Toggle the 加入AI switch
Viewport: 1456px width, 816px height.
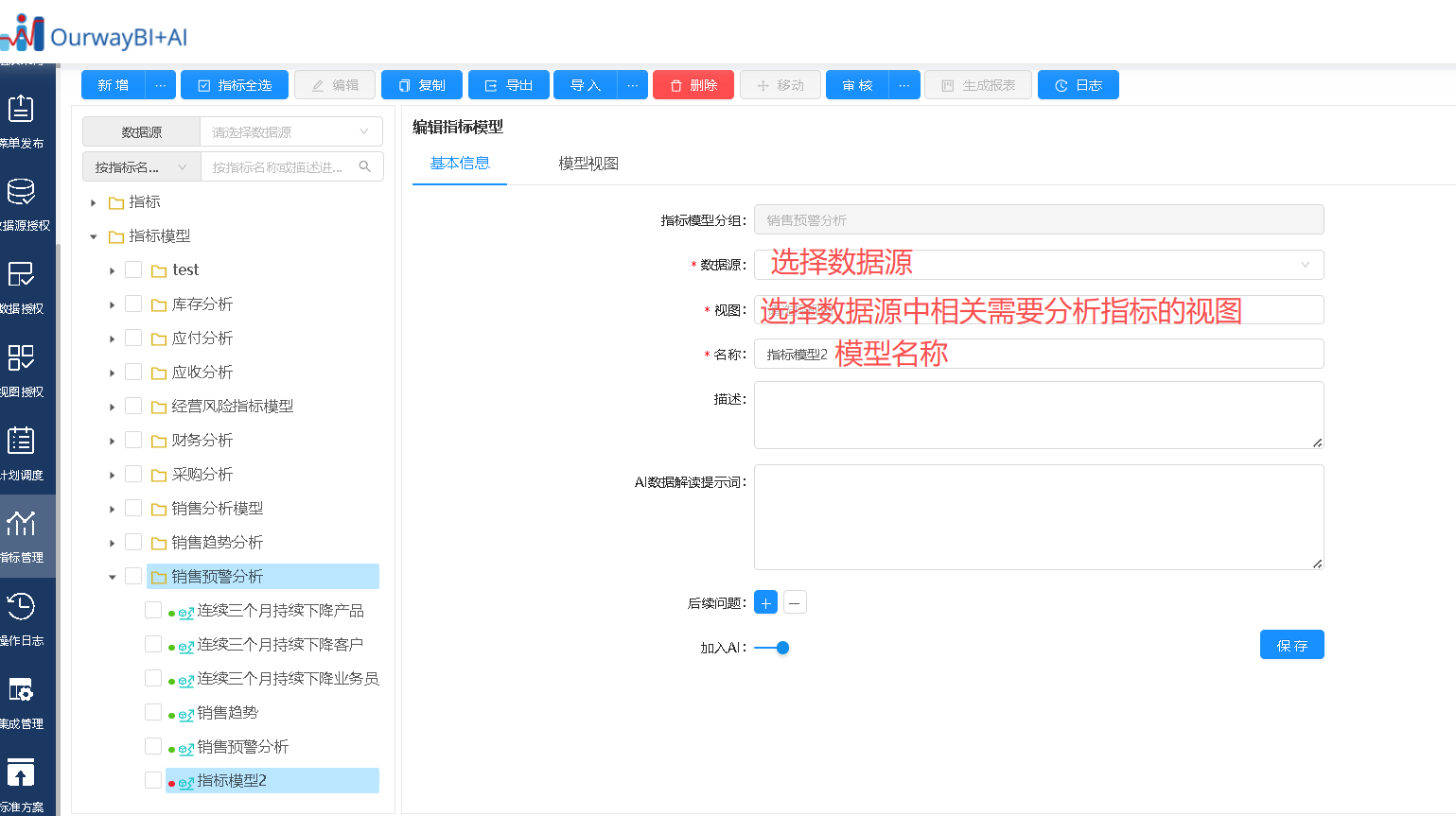pos(772,648)
